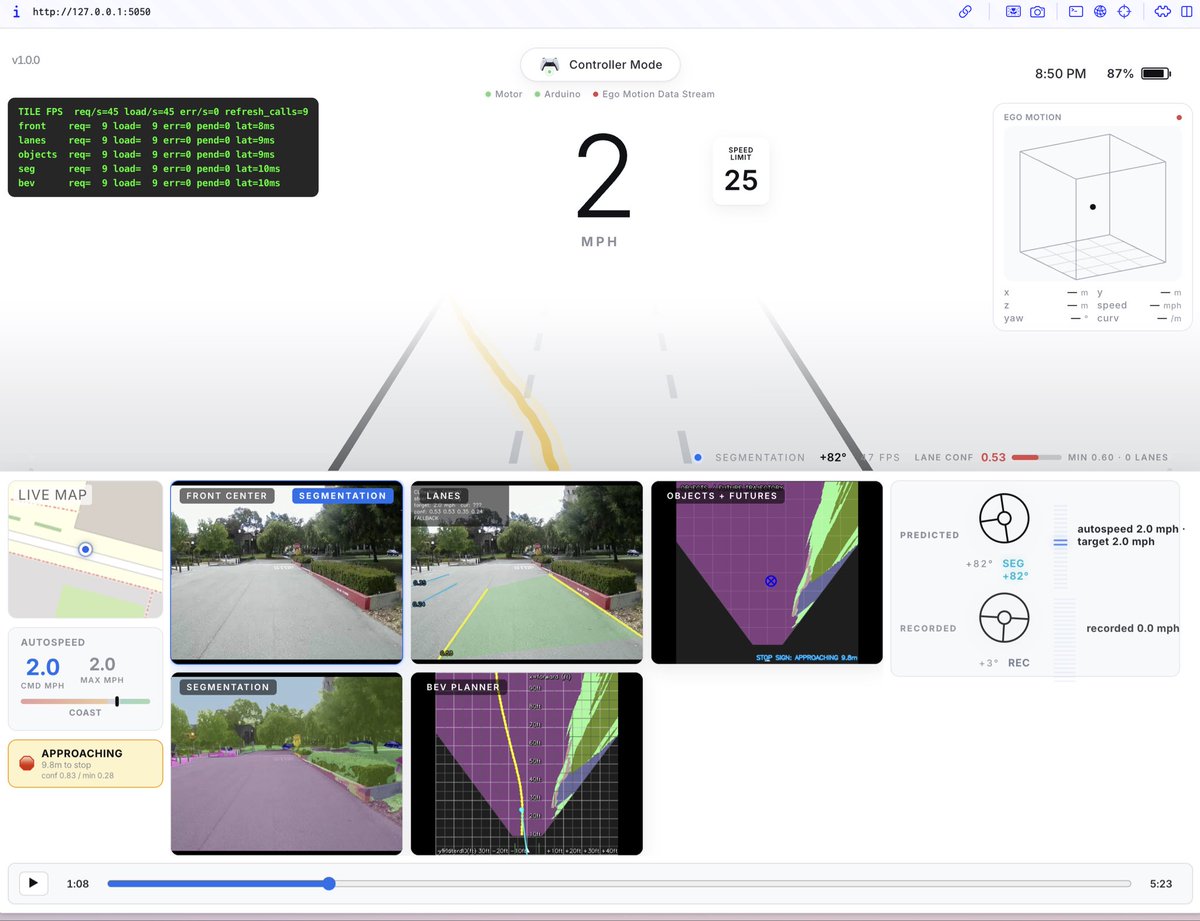Click the Arduino status indicator
The height and width of the screenshot is (921, 1200).
(557, 94)
